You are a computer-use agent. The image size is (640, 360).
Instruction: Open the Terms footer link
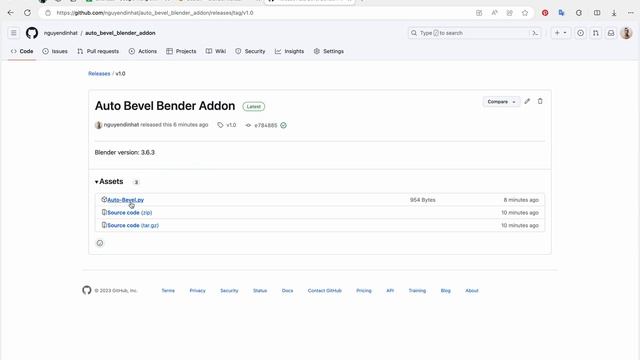pyautogui.click(x=168, y=291)
